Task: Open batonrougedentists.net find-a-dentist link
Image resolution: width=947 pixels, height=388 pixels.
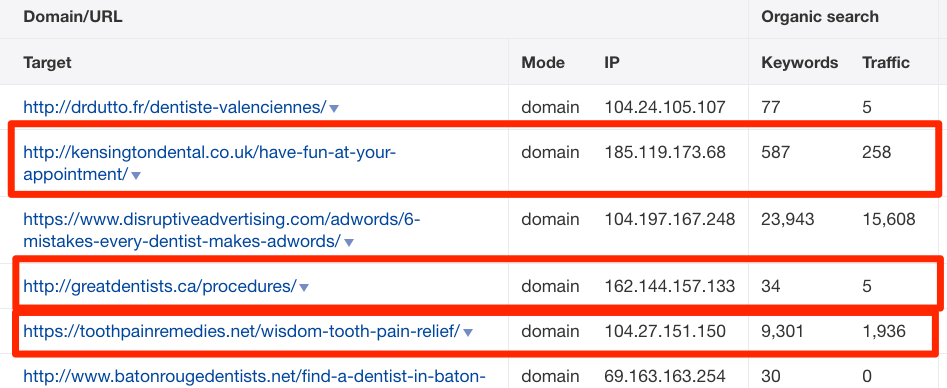Action: pyautogui.click(x=254, y=377)
